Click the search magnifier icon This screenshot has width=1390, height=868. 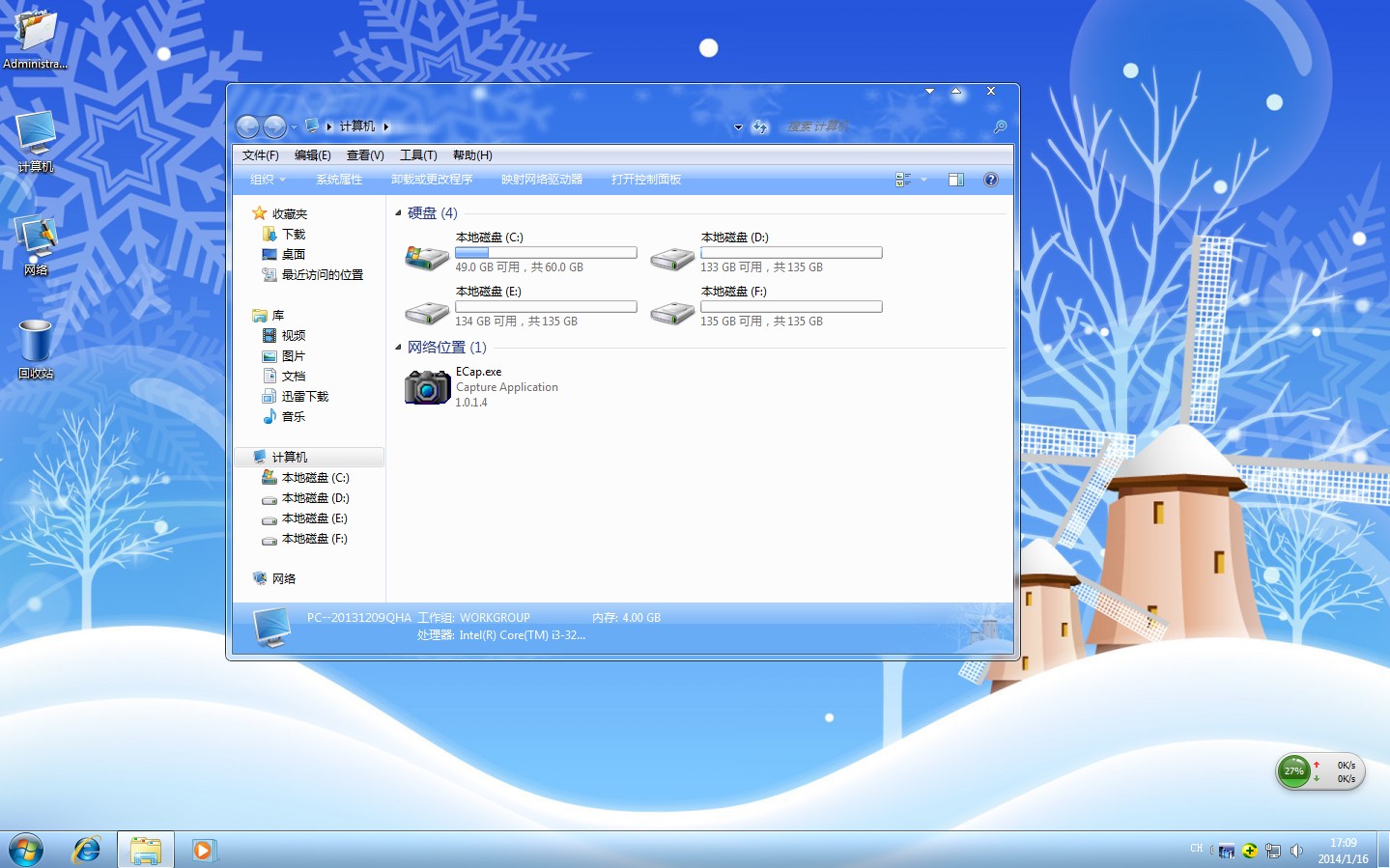tap(1000, 126)
